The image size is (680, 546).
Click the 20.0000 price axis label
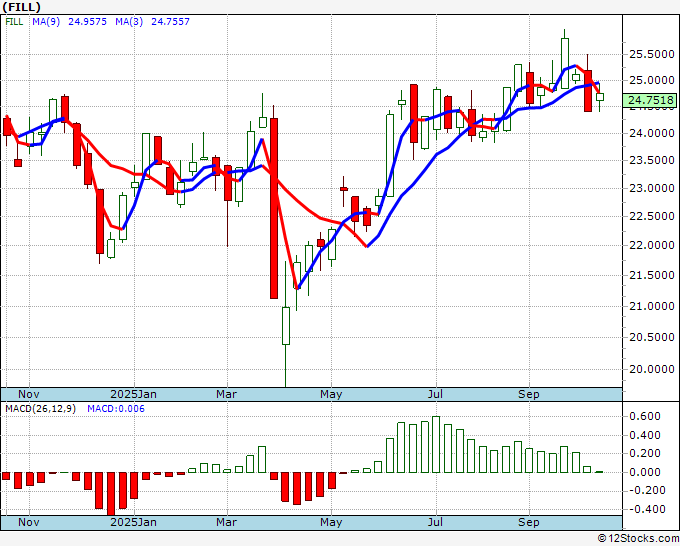coord(652,369)
